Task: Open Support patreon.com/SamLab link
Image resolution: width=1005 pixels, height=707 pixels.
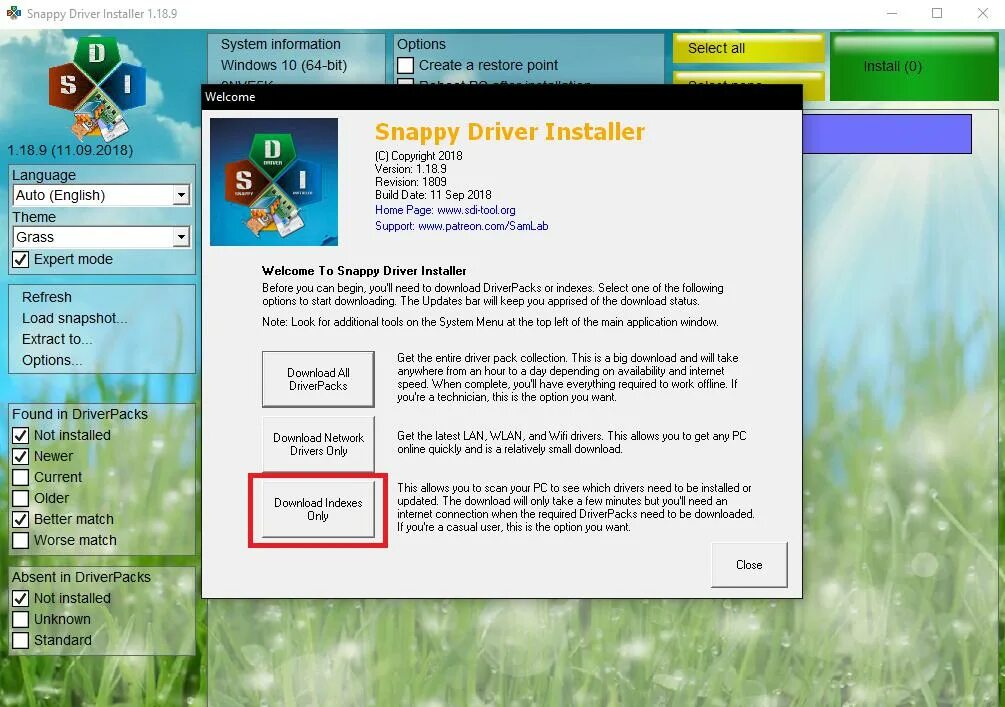Action: (461, 226)
